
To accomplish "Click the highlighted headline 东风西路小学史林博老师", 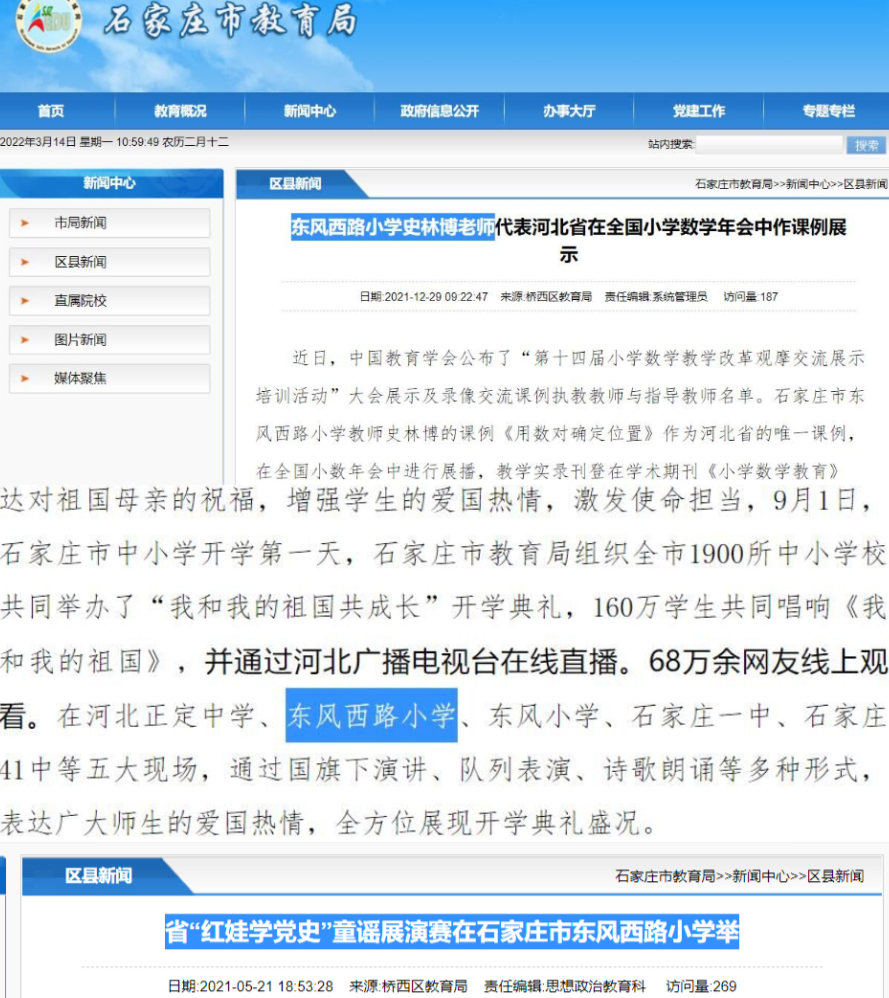I will [393, 227].
